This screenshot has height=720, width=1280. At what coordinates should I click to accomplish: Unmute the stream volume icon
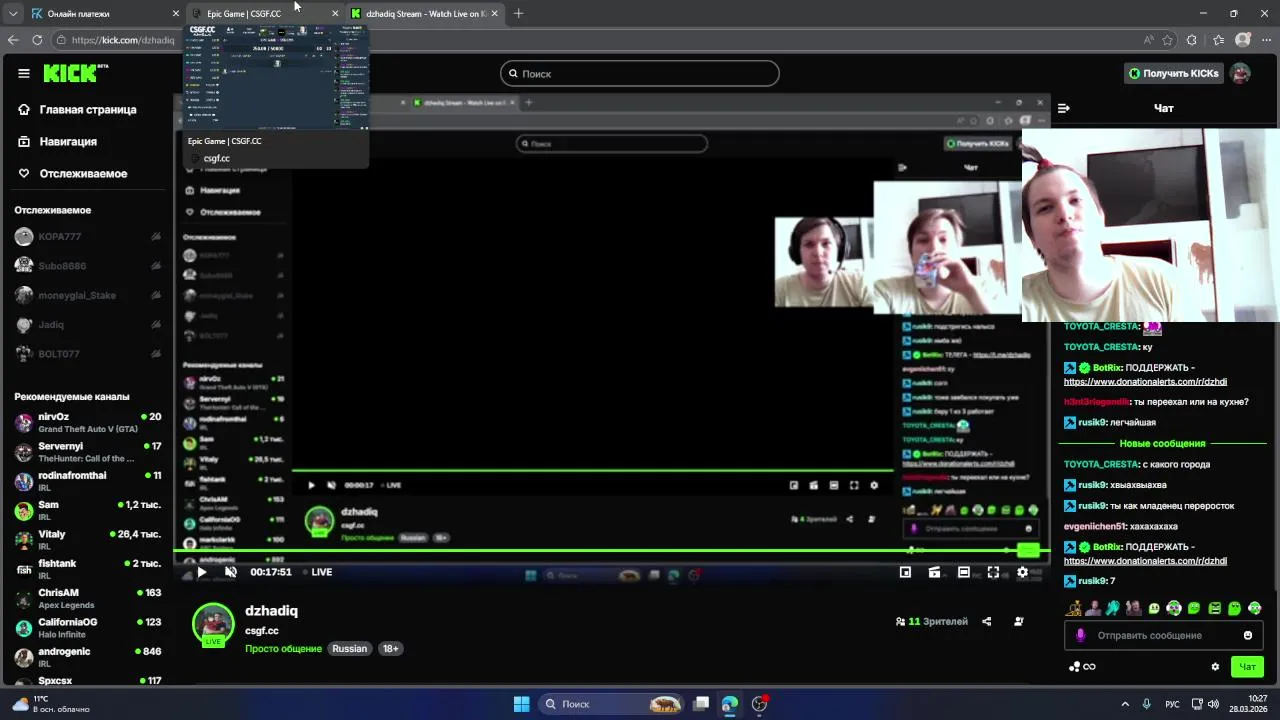click(231, 572)
